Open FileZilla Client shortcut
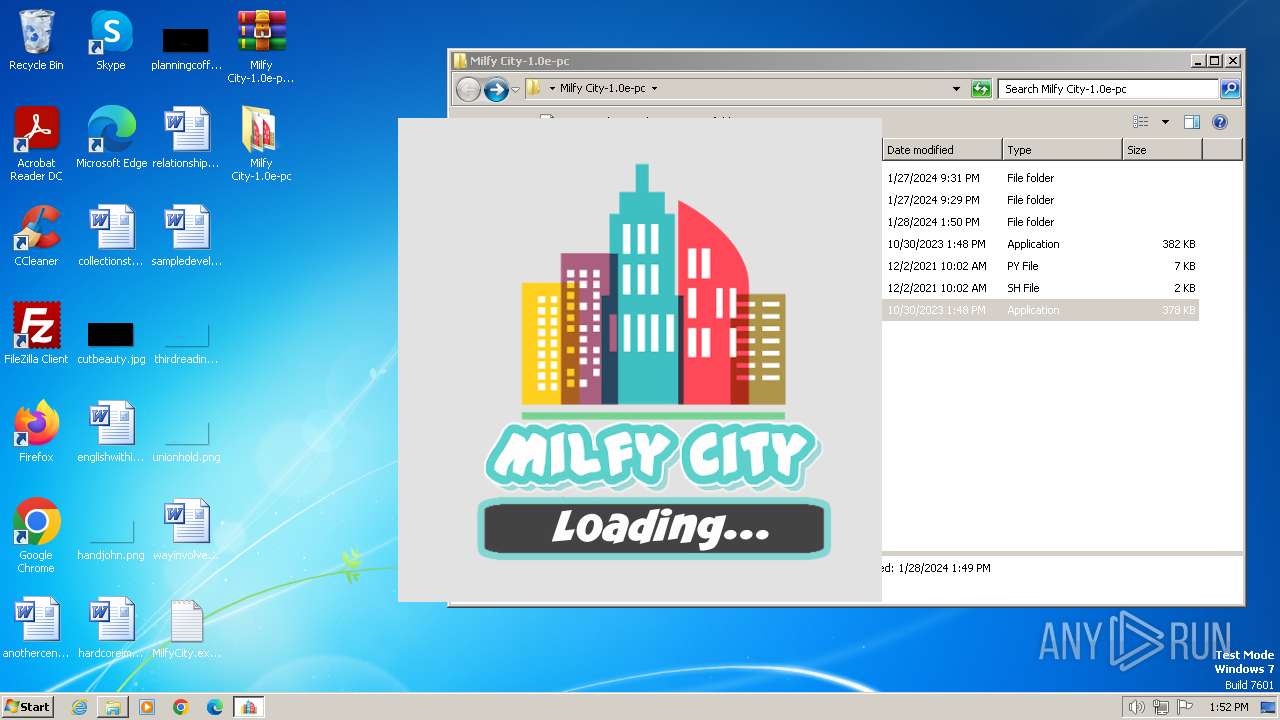 (36, 334)
